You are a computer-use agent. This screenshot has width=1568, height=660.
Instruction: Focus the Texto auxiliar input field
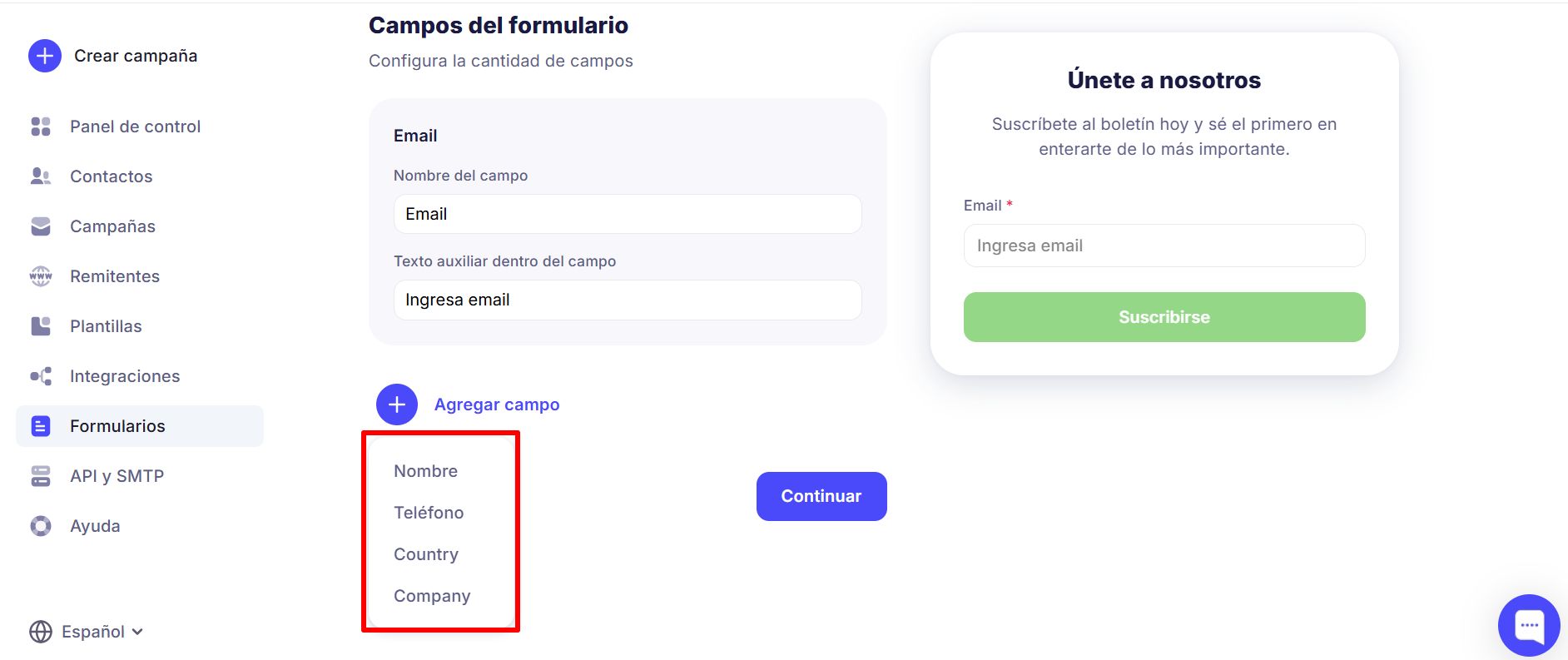(x=628, y=300)
